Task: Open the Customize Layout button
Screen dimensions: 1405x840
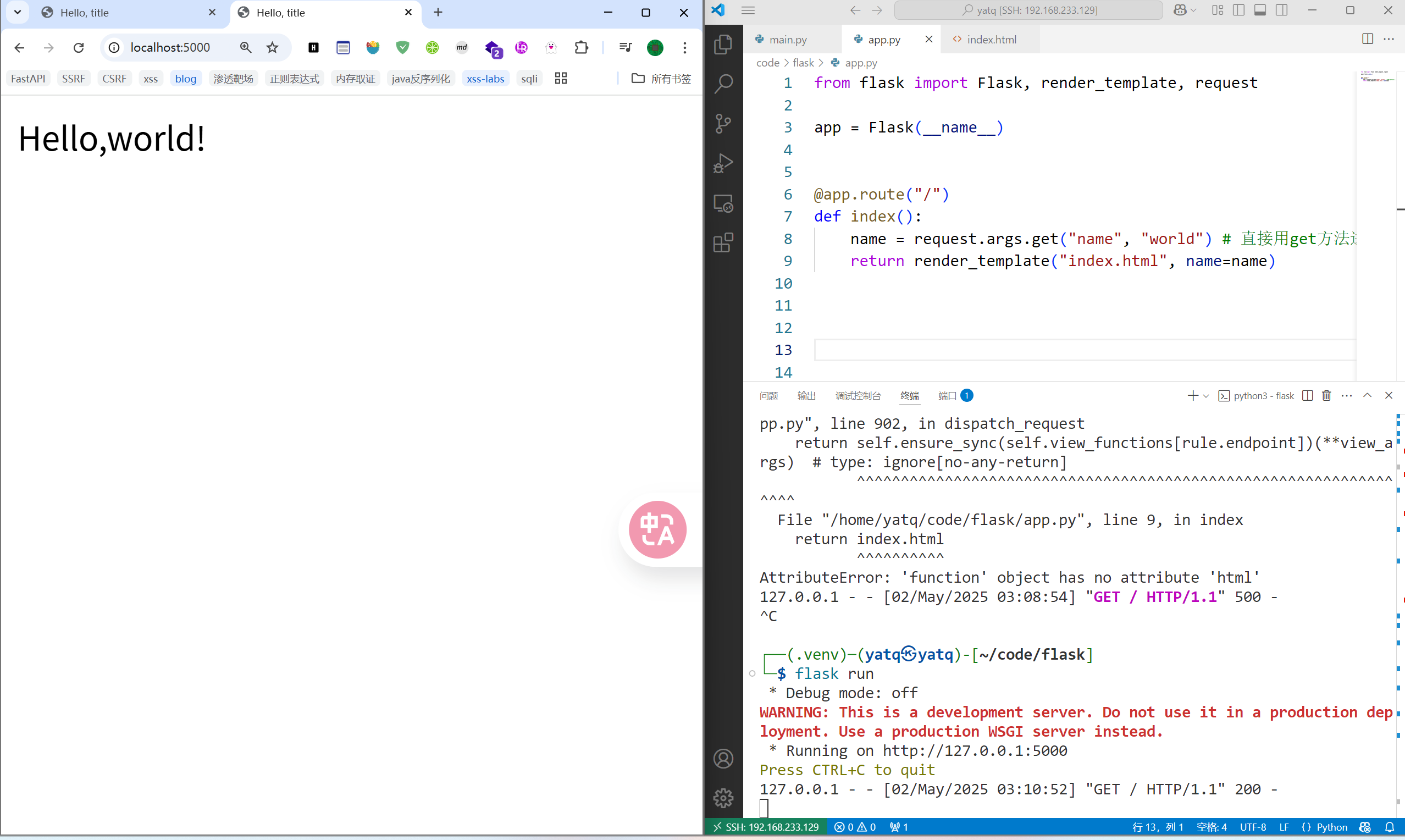Action: coord(1217,10)
